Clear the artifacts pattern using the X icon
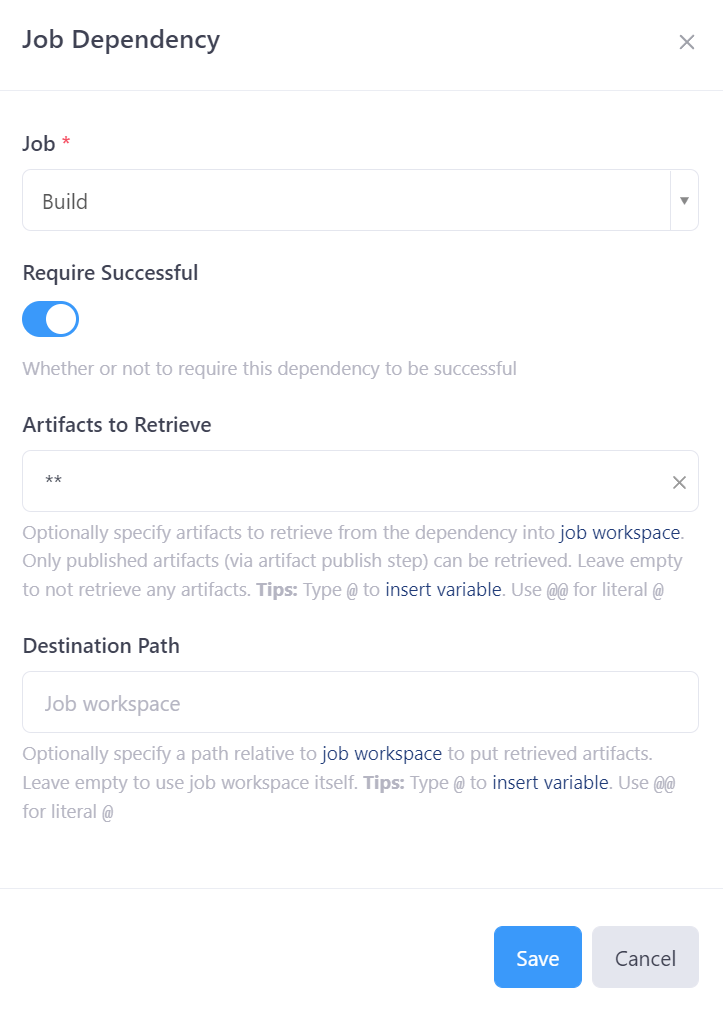 tap(679, 482)
